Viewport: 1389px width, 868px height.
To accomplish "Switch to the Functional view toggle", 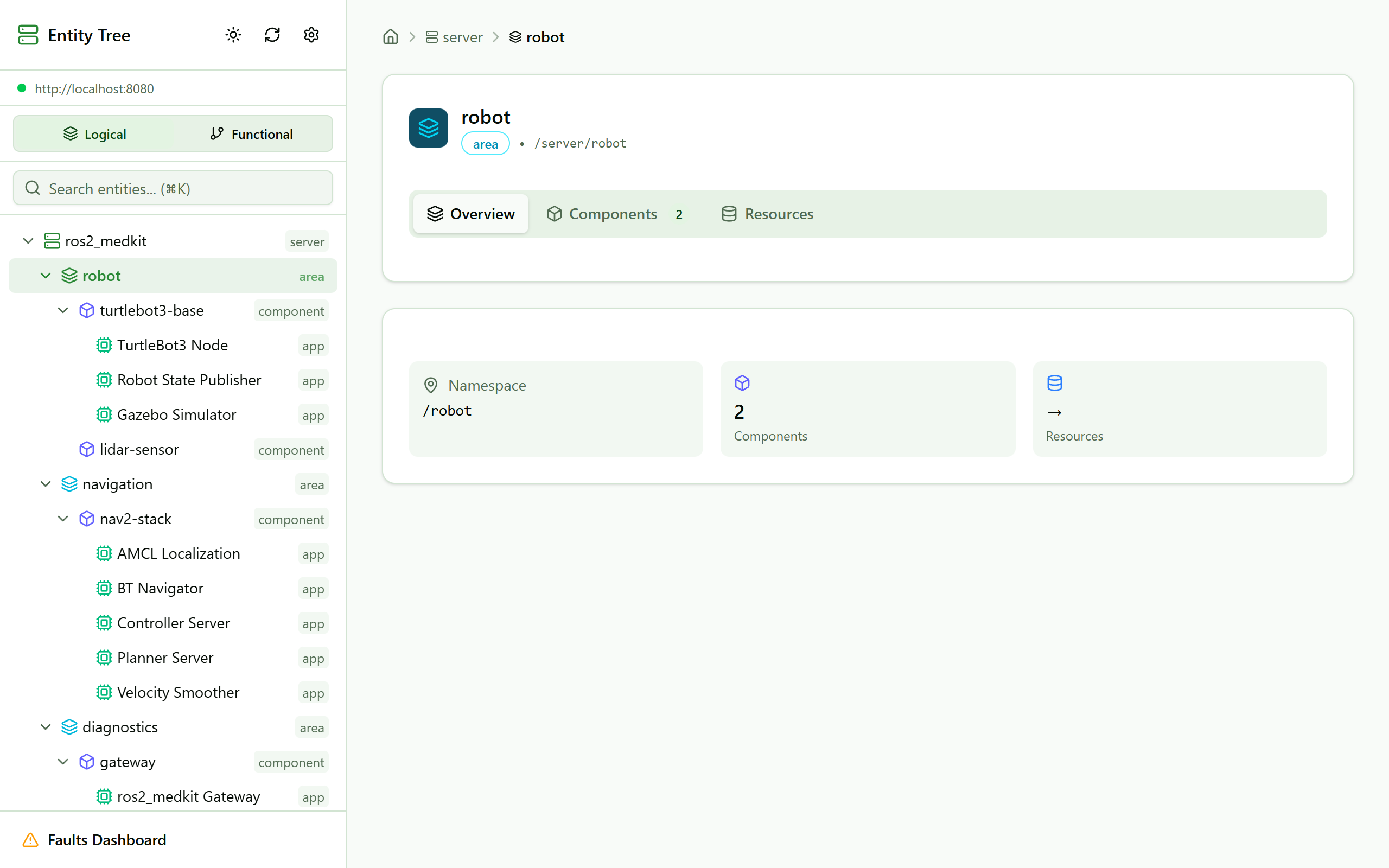I will [251, 134].
